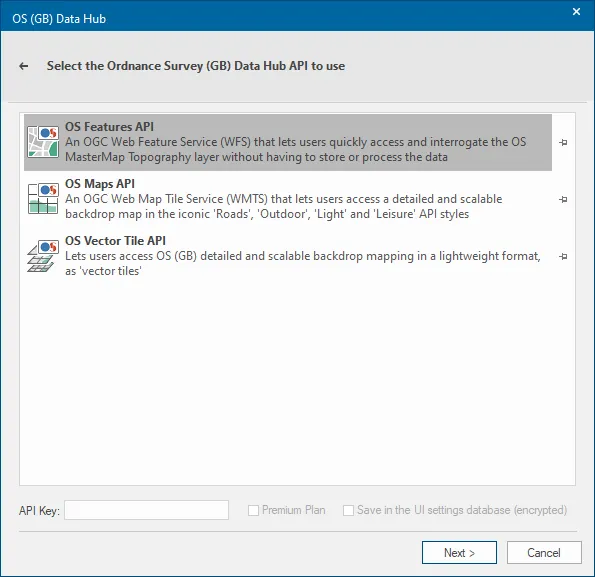Enable the Premium Plan checkbox
The image size is (595, 577).
pos(253,510)
